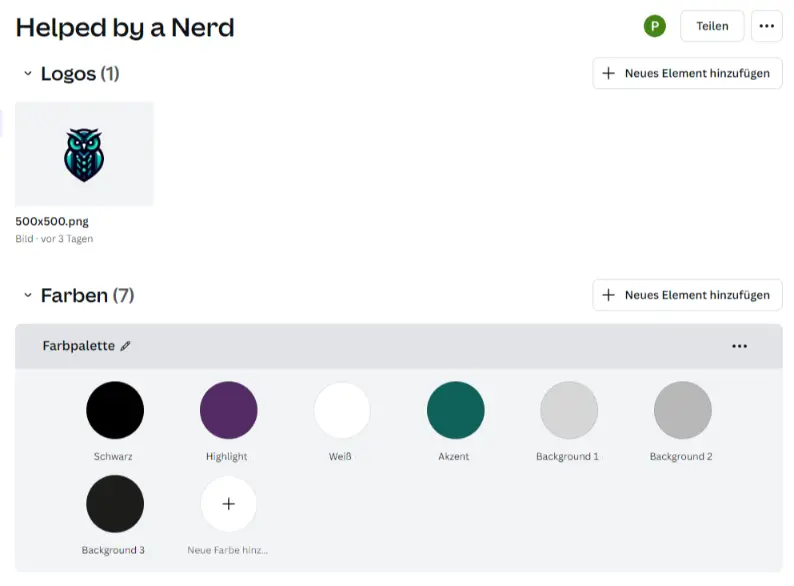Select the Background 1 light gray swatch
The image size is (794, 586).
pos(568,410)
